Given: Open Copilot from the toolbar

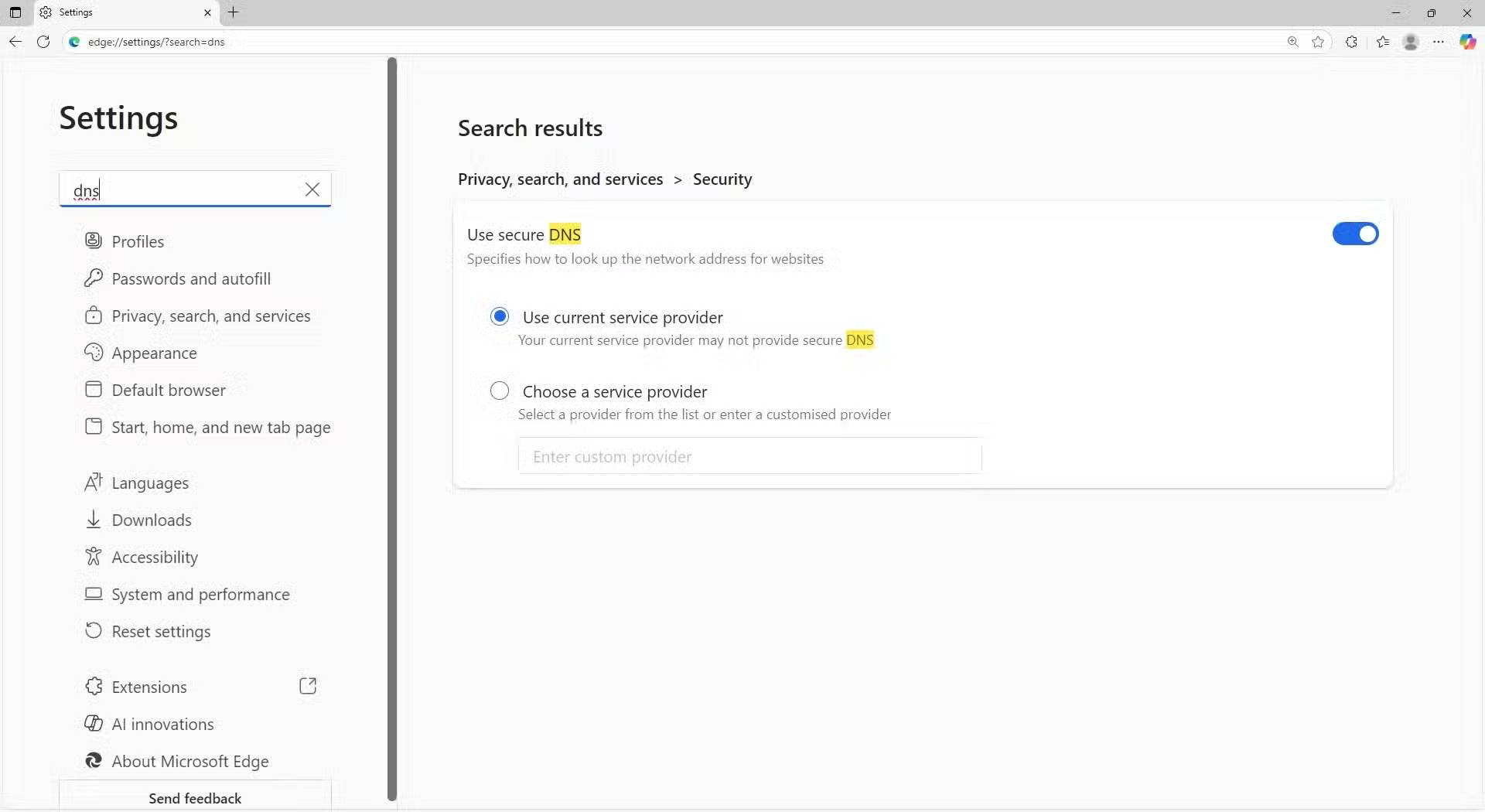Looking at the screenshot, I should pyautogui.click(x=1466, y=42).
